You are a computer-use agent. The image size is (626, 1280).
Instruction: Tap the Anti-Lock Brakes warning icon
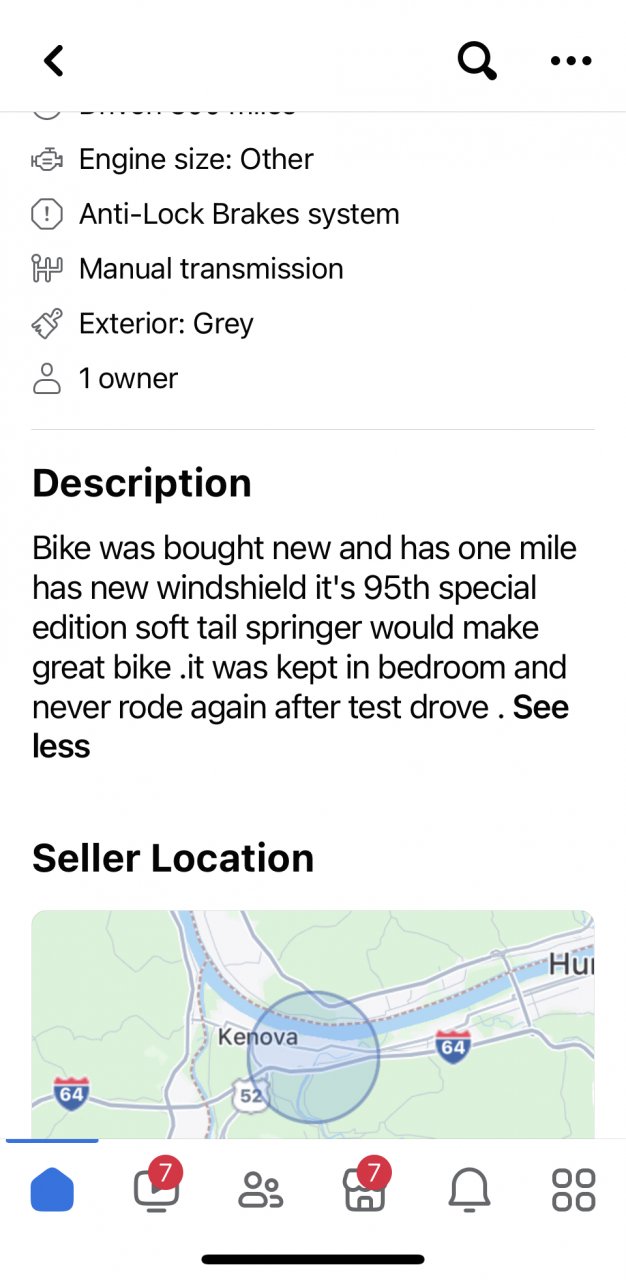(47, 214)
